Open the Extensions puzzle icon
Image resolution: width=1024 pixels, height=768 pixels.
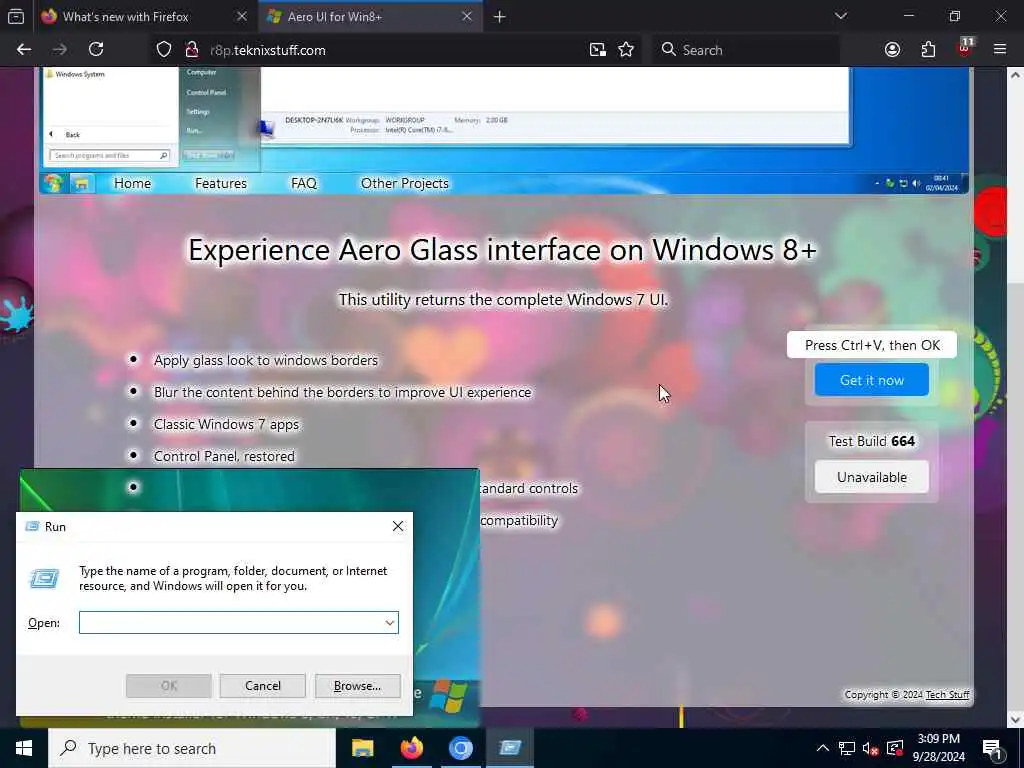928,50
